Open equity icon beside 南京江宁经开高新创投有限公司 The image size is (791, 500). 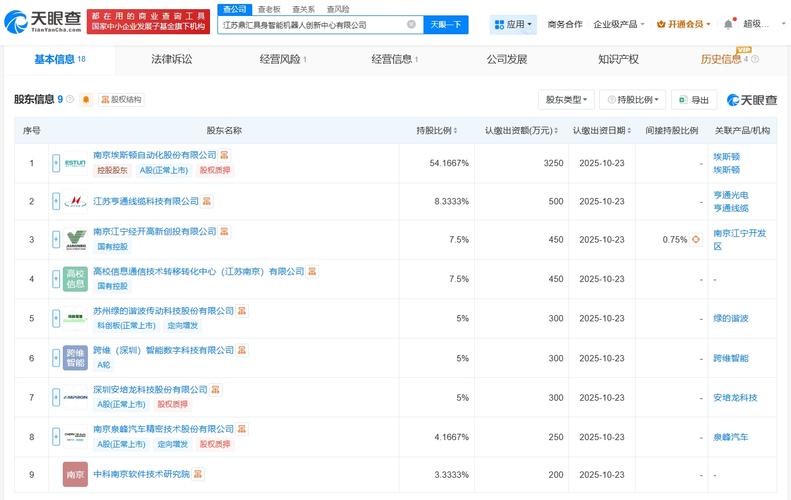(224, 232)
